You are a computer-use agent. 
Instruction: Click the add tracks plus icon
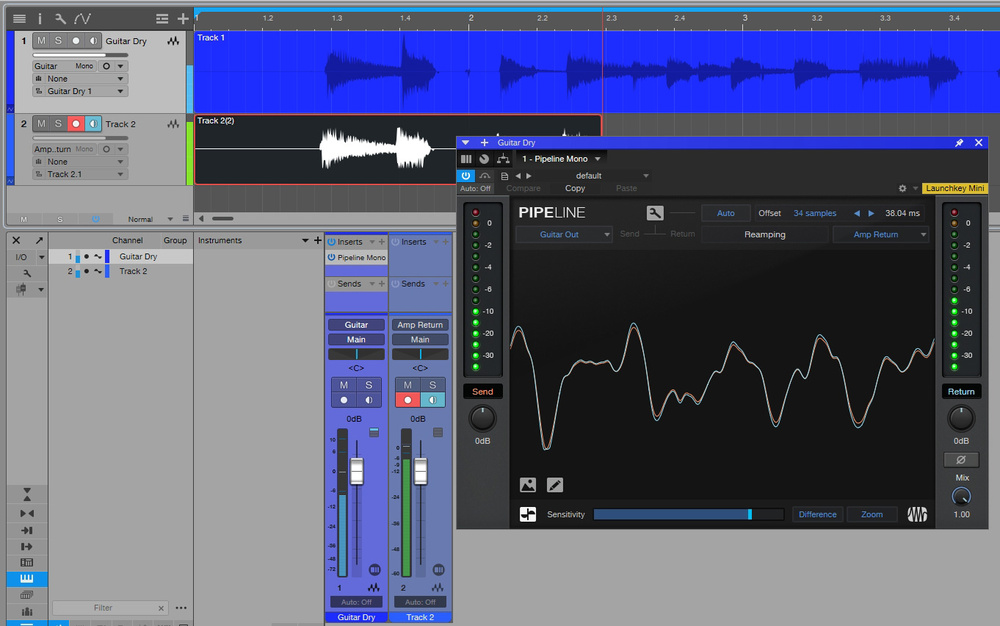click(x=183, y=19)
